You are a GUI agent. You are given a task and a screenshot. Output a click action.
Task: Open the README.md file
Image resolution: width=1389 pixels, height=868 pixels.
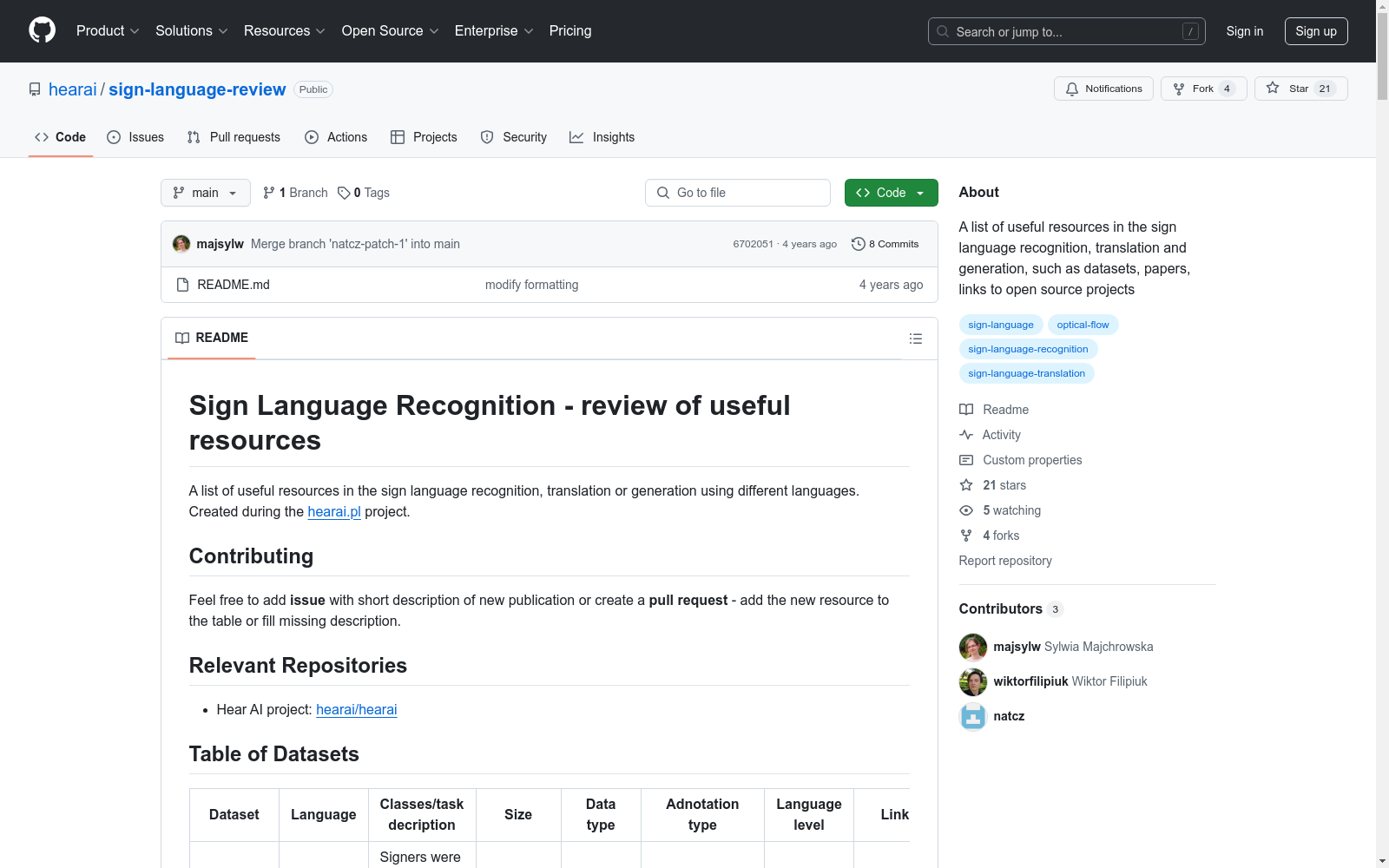pyautogui.click(x=234, y=285)
